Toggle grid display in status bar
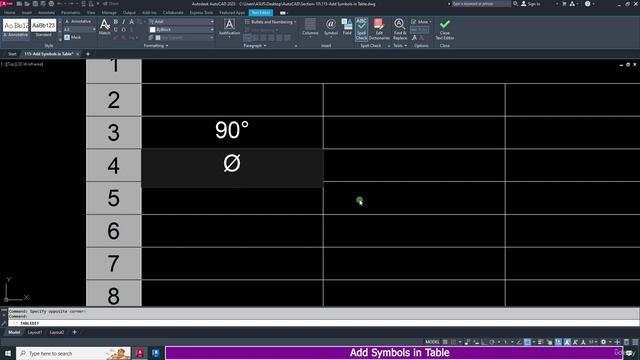The height and width of the screenshot is (360, 640). click(x=445, y=342)
